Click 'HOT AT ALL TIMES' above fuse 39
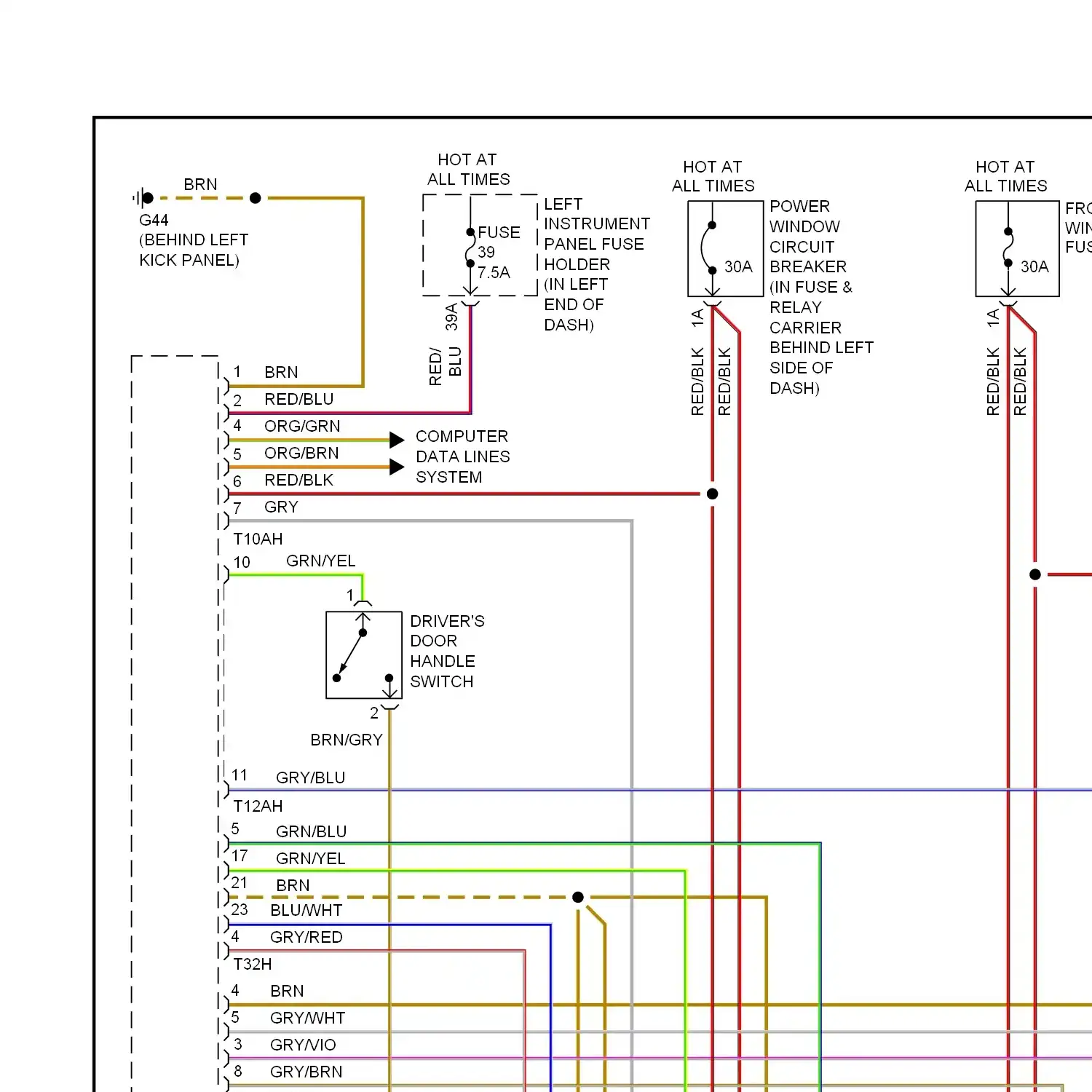 [x=468, y=169]
